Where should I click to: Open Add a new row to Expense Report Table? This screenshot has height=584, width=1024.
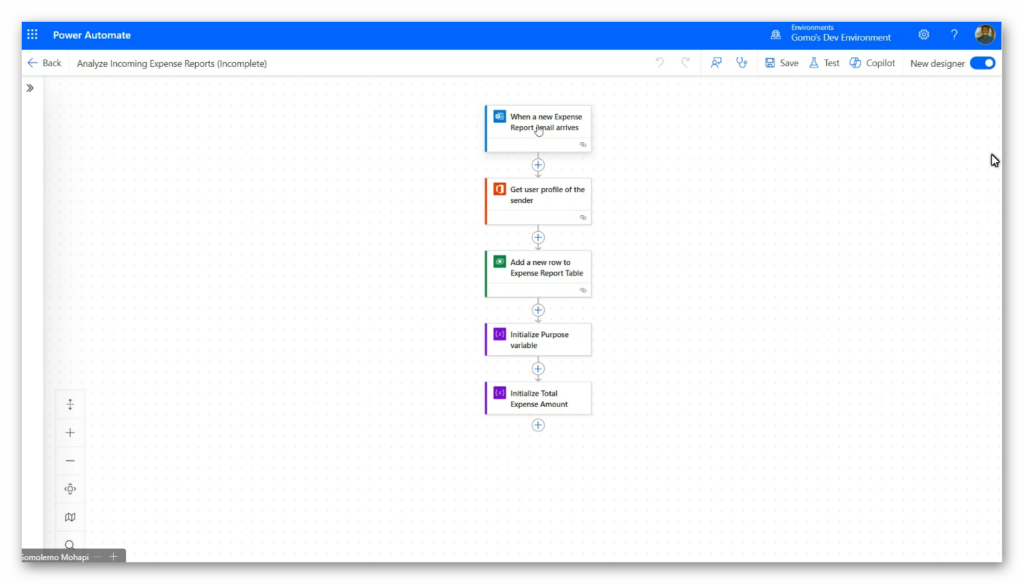(x=539, y=274)
